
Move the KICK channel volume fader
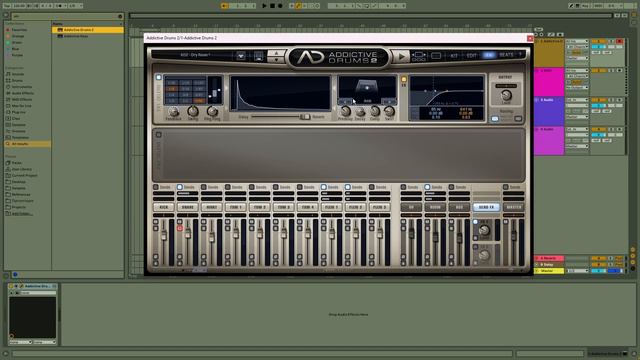pyautogui.click(x=164, y=236)
